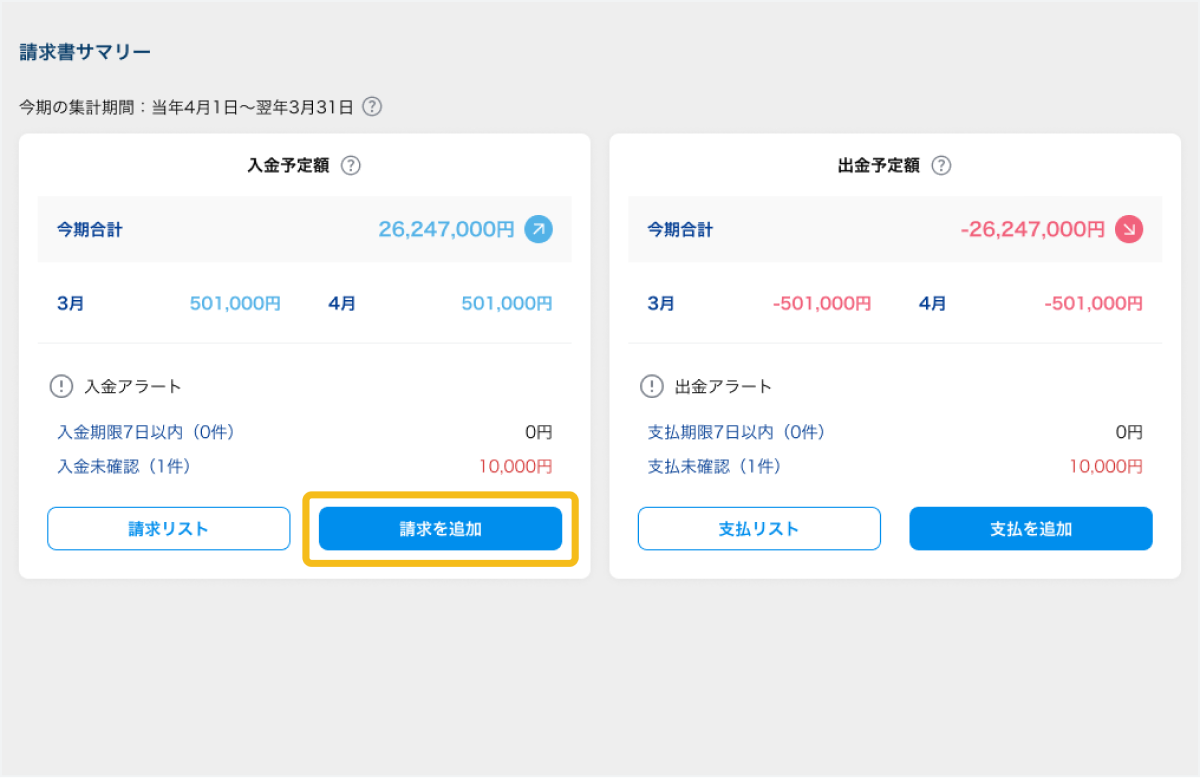Open help tooltip next to 出金予定額
The image size is (1200, 778).
(941, 166)
